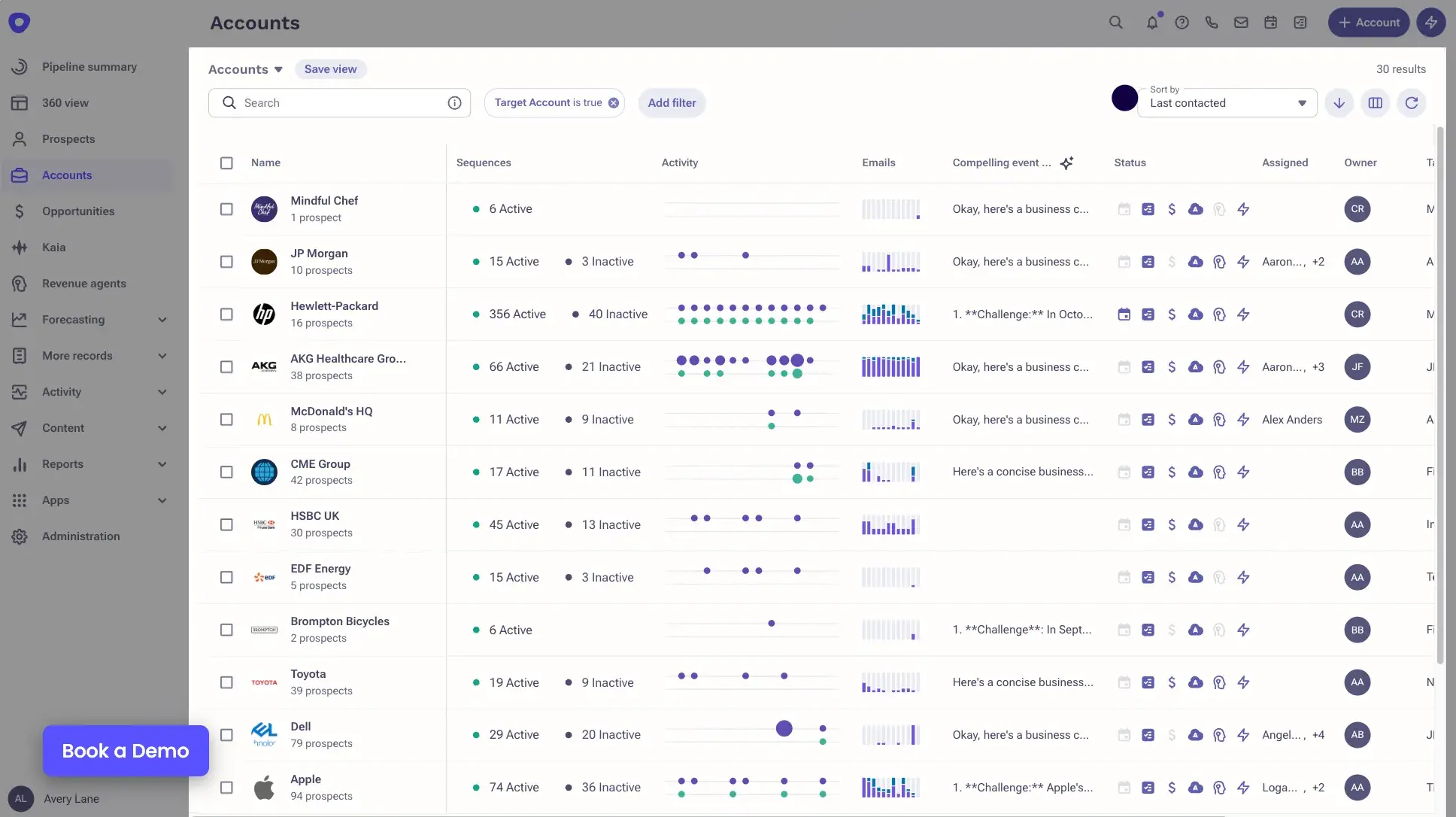Toggle sort direction arrow icon
The image size is (1456, 817).
click(x=1339, y=103)
